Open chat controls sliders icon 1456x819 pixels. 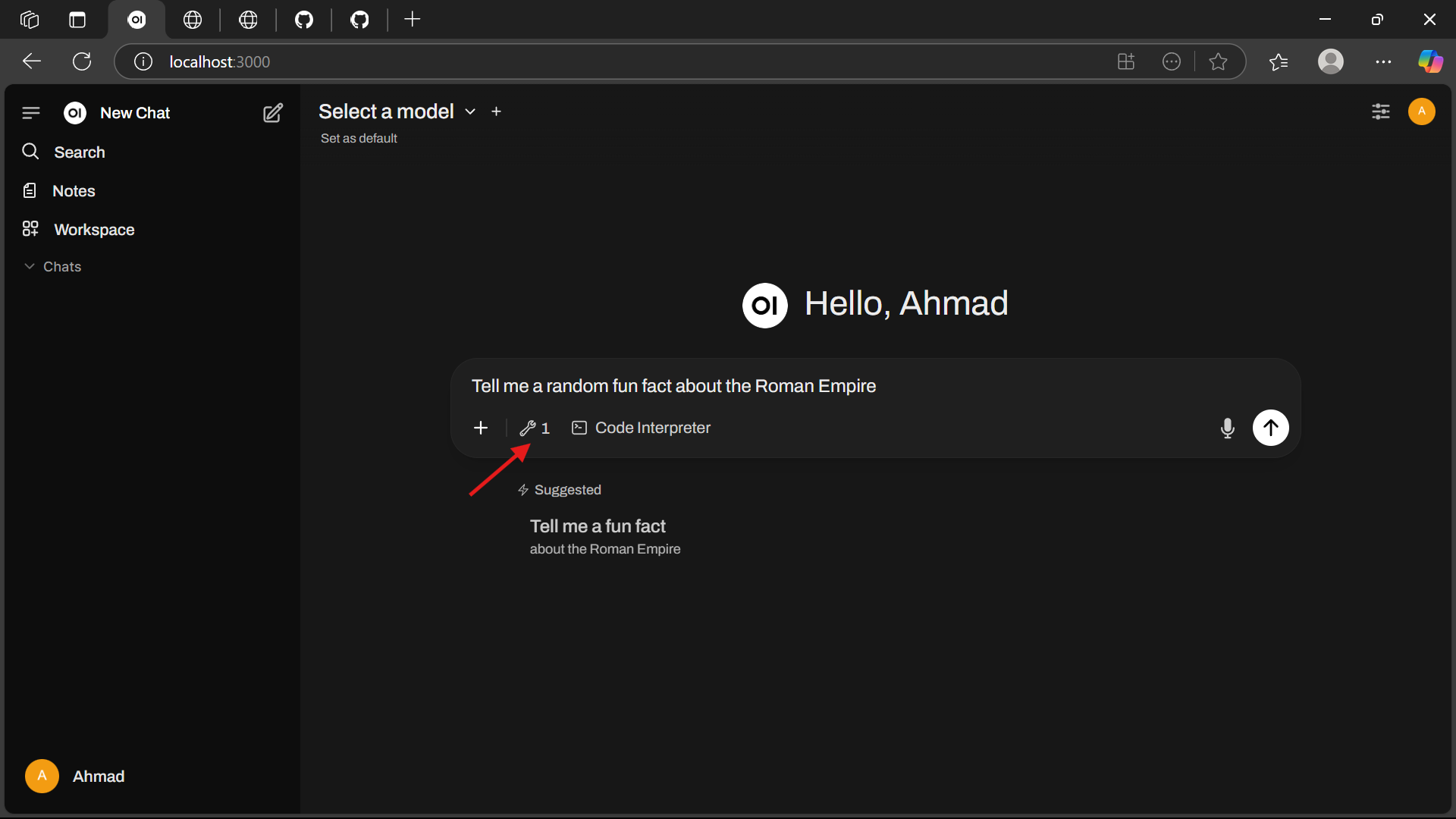tap(1381, 111)
